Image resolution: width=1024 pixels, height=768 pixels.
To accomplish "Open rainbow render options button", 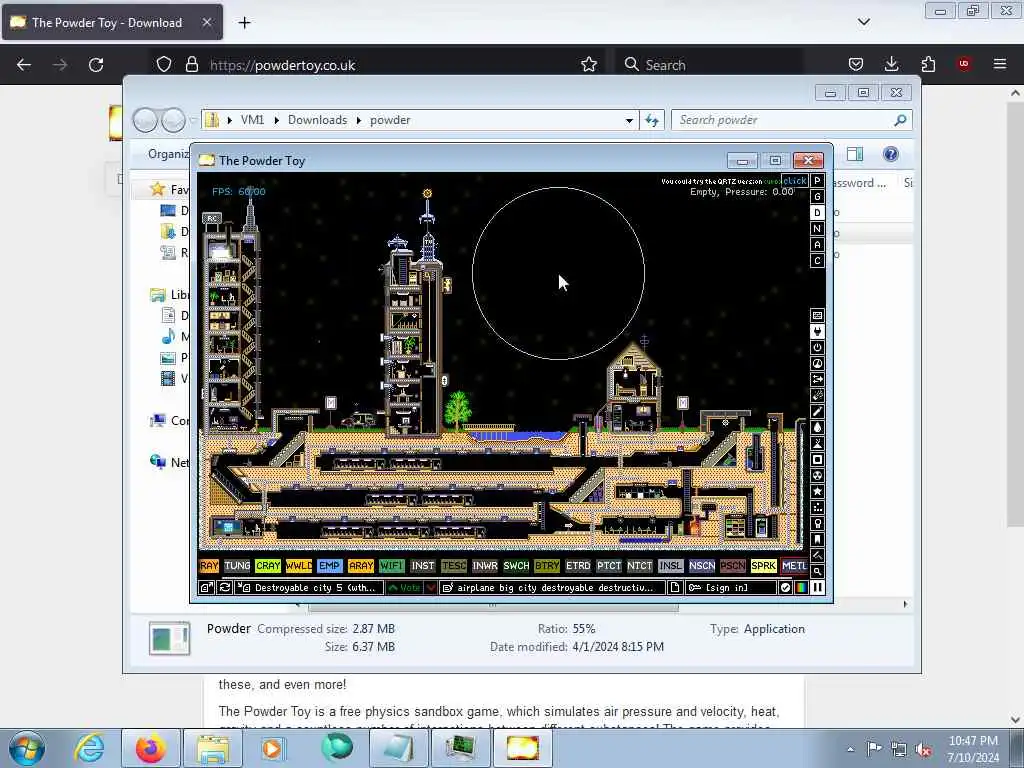I will (801, 588).
